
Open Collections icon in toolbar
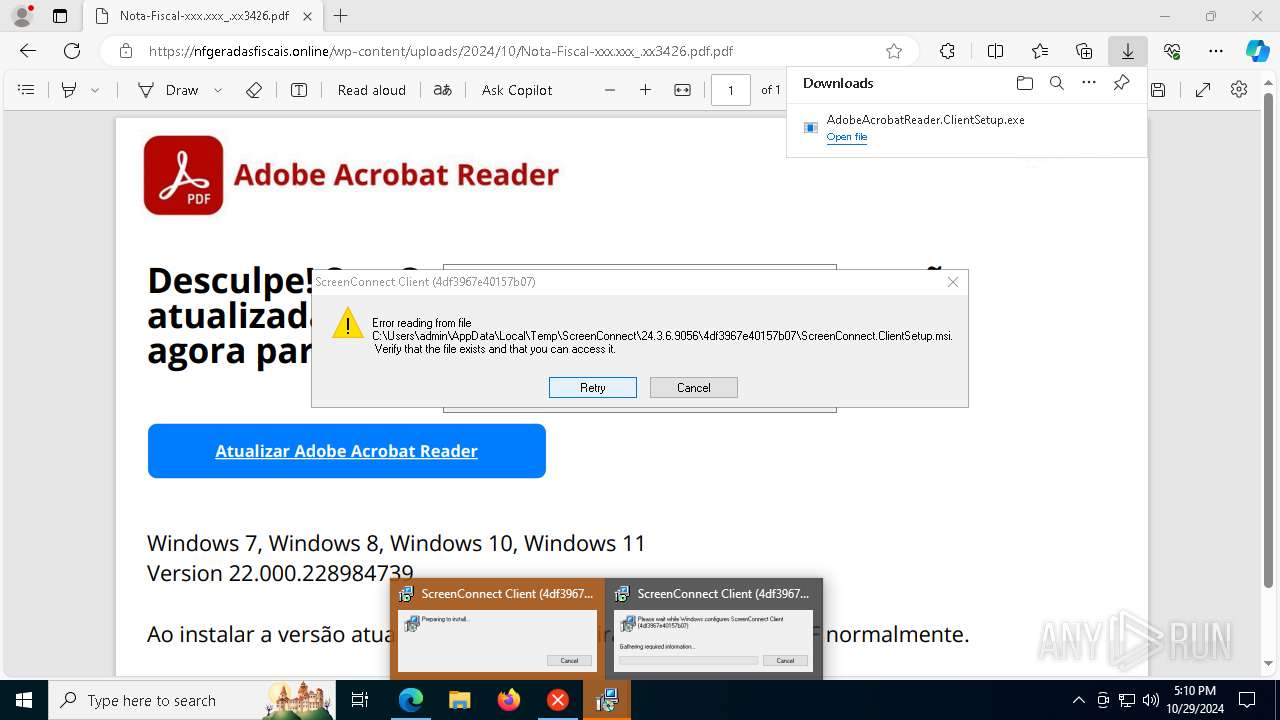[1084, 51]
